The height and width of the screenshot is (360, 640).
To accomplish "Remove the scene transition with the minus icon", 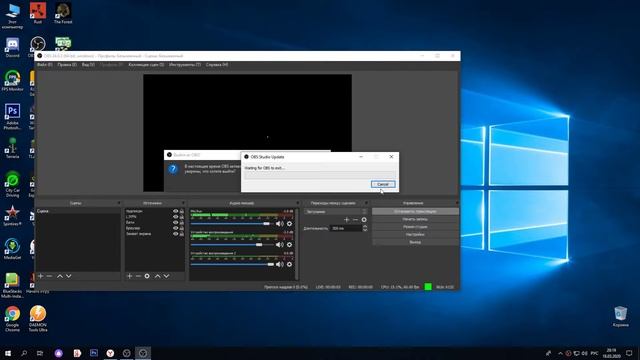I will pyautogui.click(x=355, y=220).
